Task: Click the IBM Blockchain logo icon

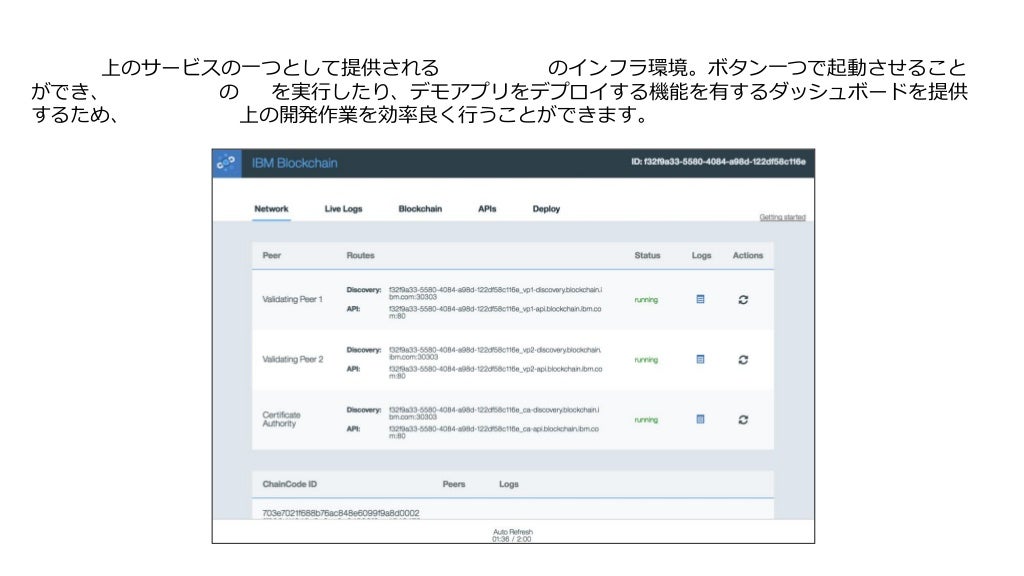Action: click(x=227, y=163)
